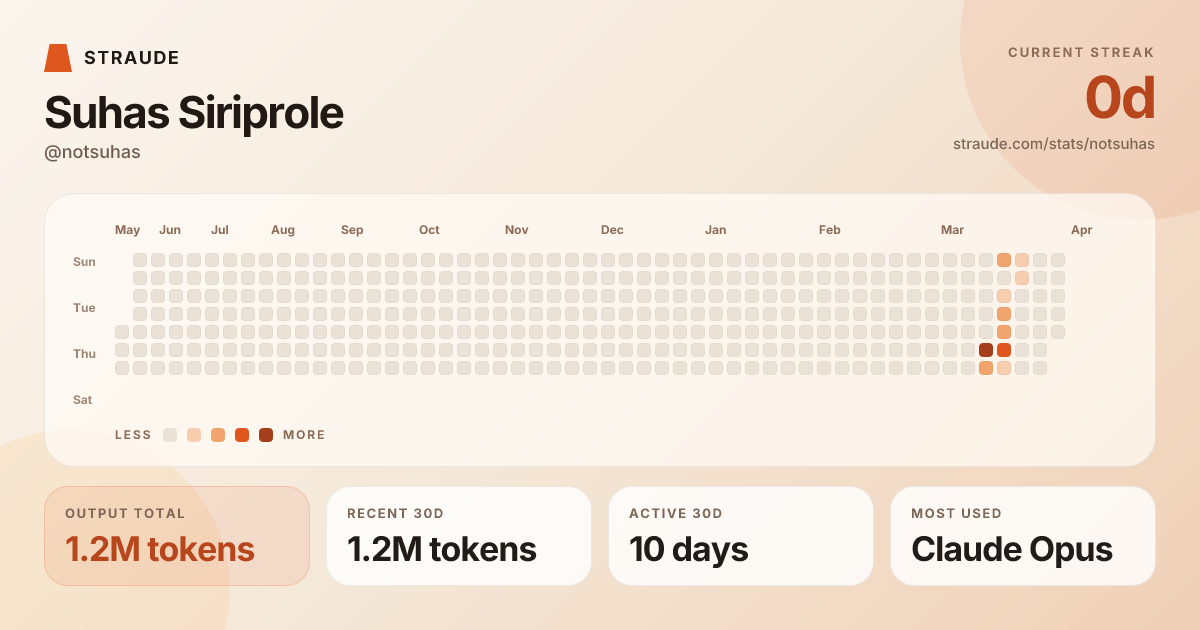
Task: Click the darkest brown legend swatch
Action: pos(266,435)
